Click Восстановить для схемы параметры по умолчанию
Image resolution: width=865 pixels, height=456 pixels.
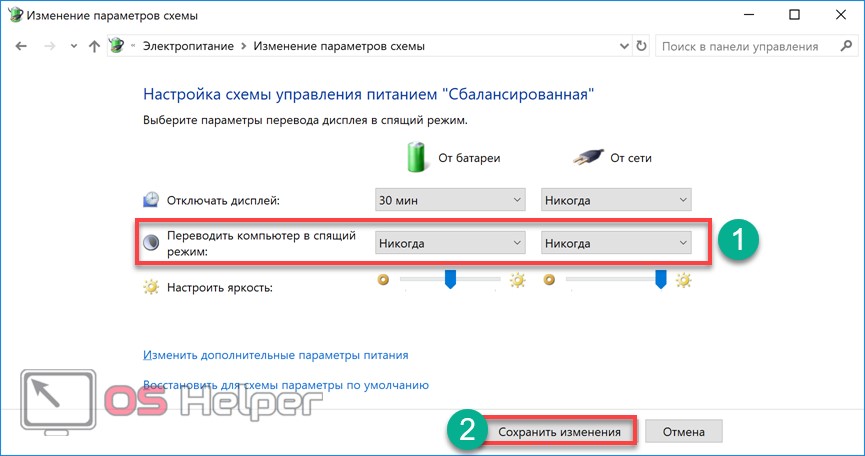tap(286, 385)
